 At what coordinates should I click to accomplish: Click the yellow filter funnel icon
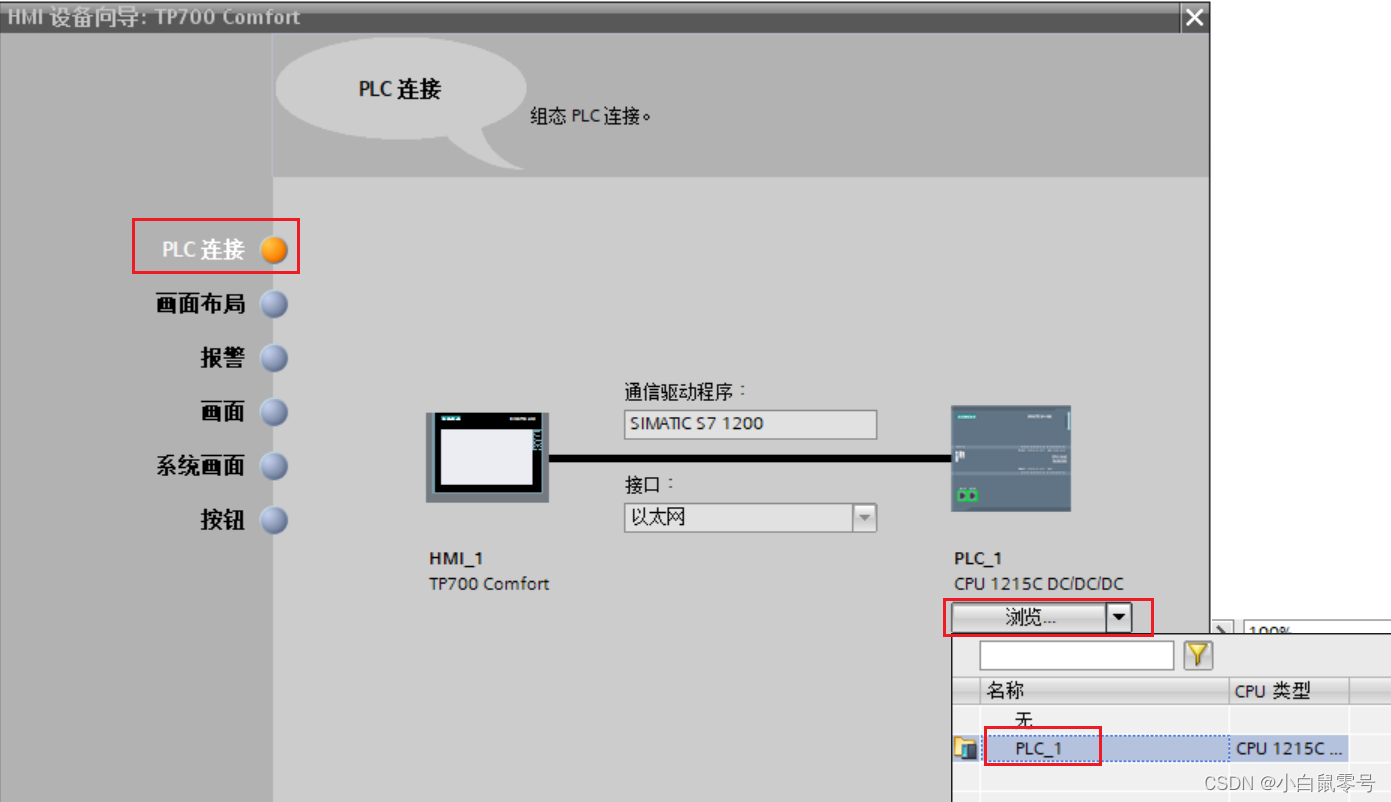(x=1198, y=655)
